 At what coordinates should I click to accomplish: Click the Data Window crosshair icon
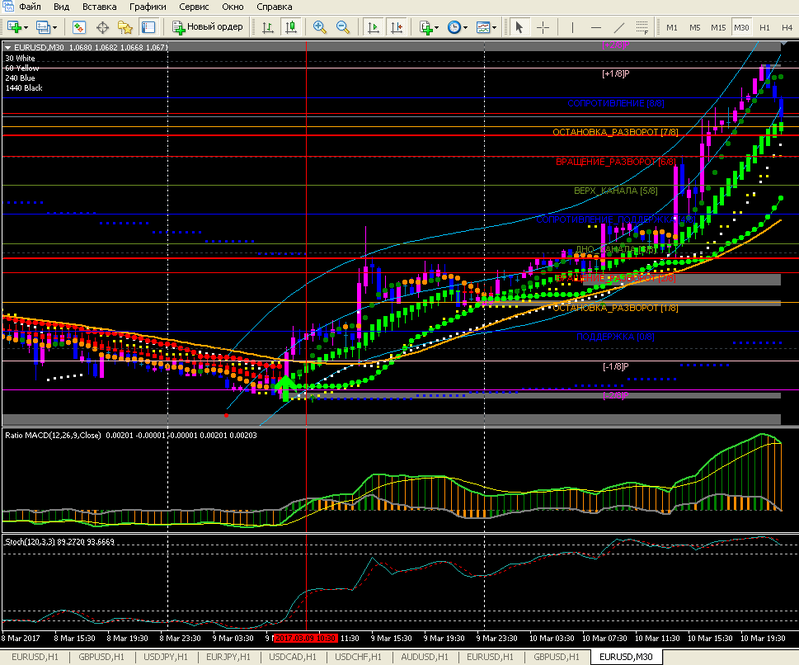click(102, 27)
